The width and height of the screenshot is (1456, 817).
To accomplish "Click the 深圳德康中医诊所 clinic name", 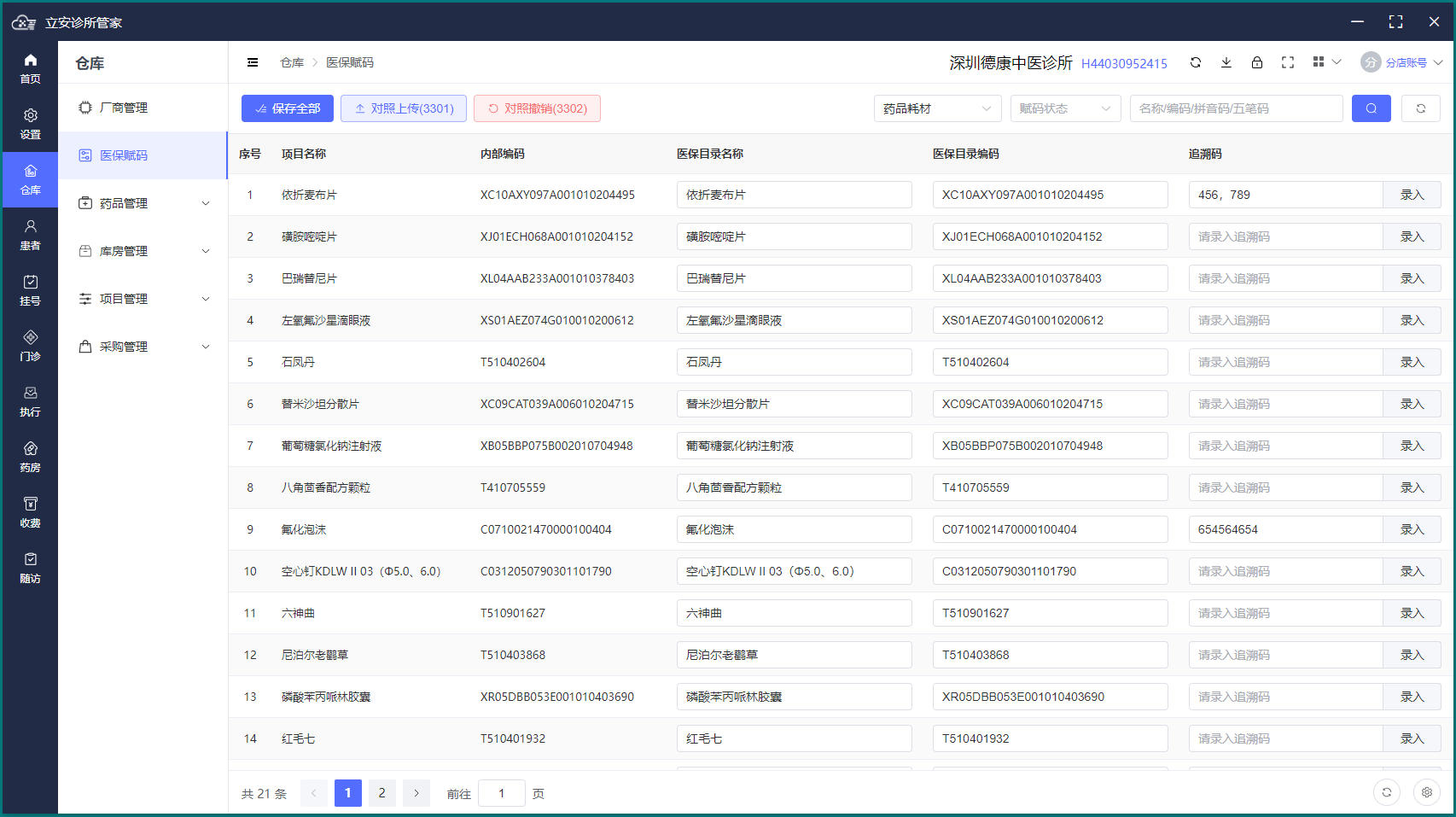I will 1010,62.
